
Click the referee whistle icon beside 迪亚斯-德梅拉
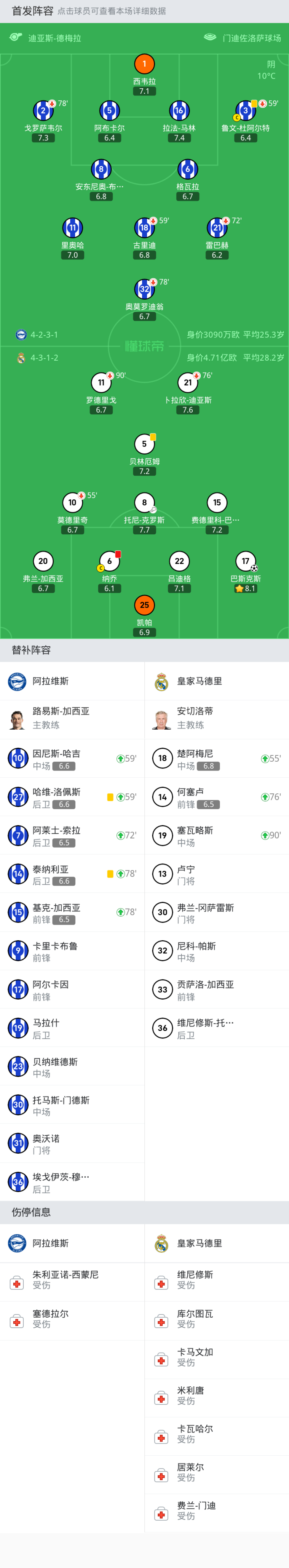coord(16,37)
